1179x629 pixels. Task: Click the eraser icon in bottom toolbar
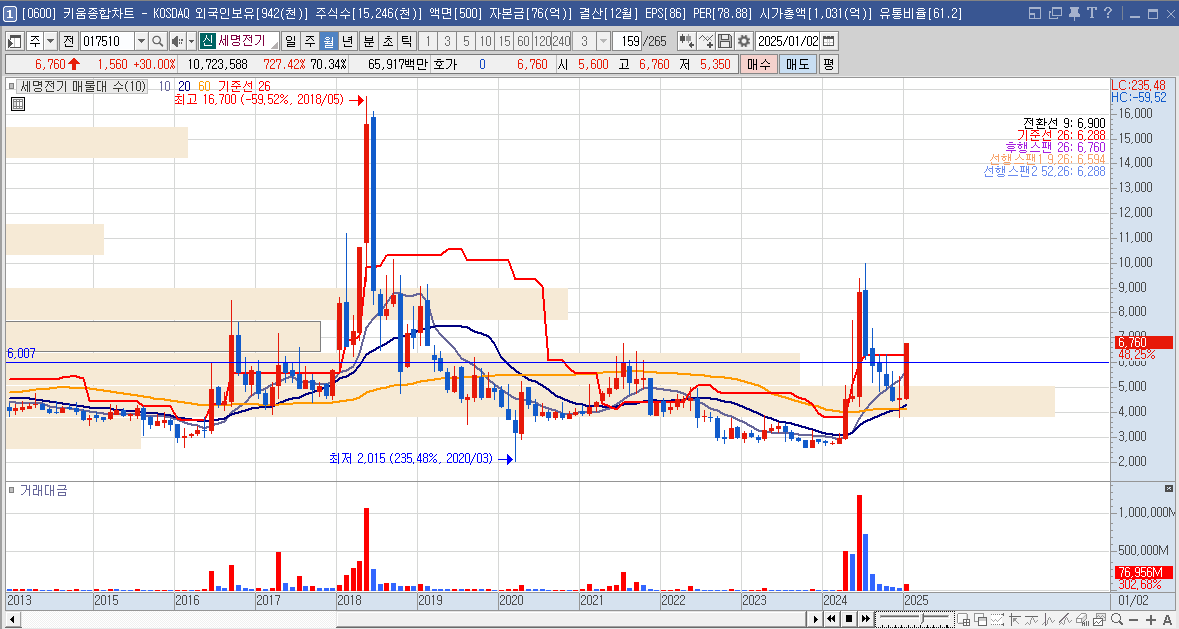click(1084, 619)
